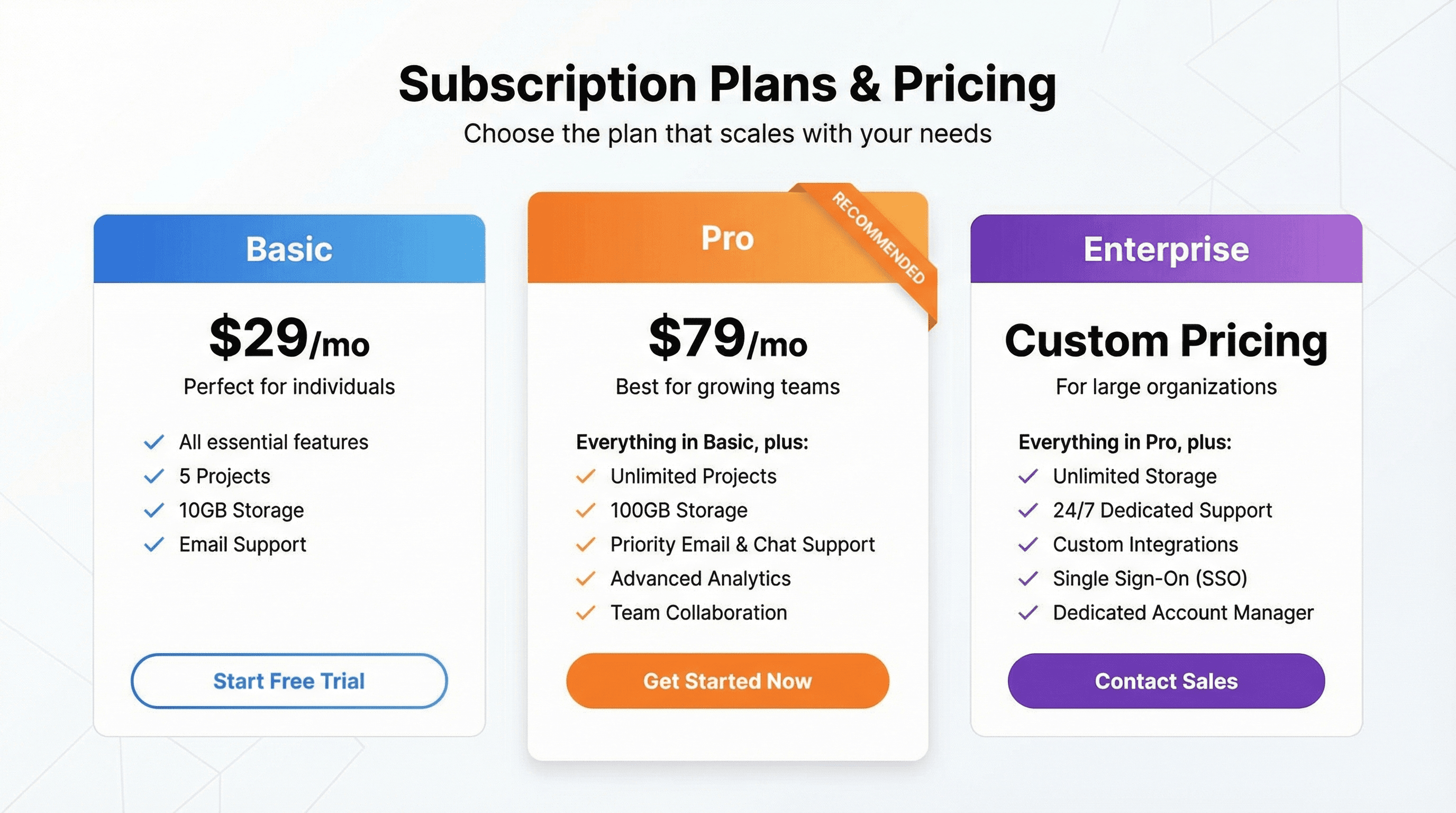The height and width of the screenshot is (813, 1456).
Task: Click the checkmark beside All essential features
Action: [154, 442]
